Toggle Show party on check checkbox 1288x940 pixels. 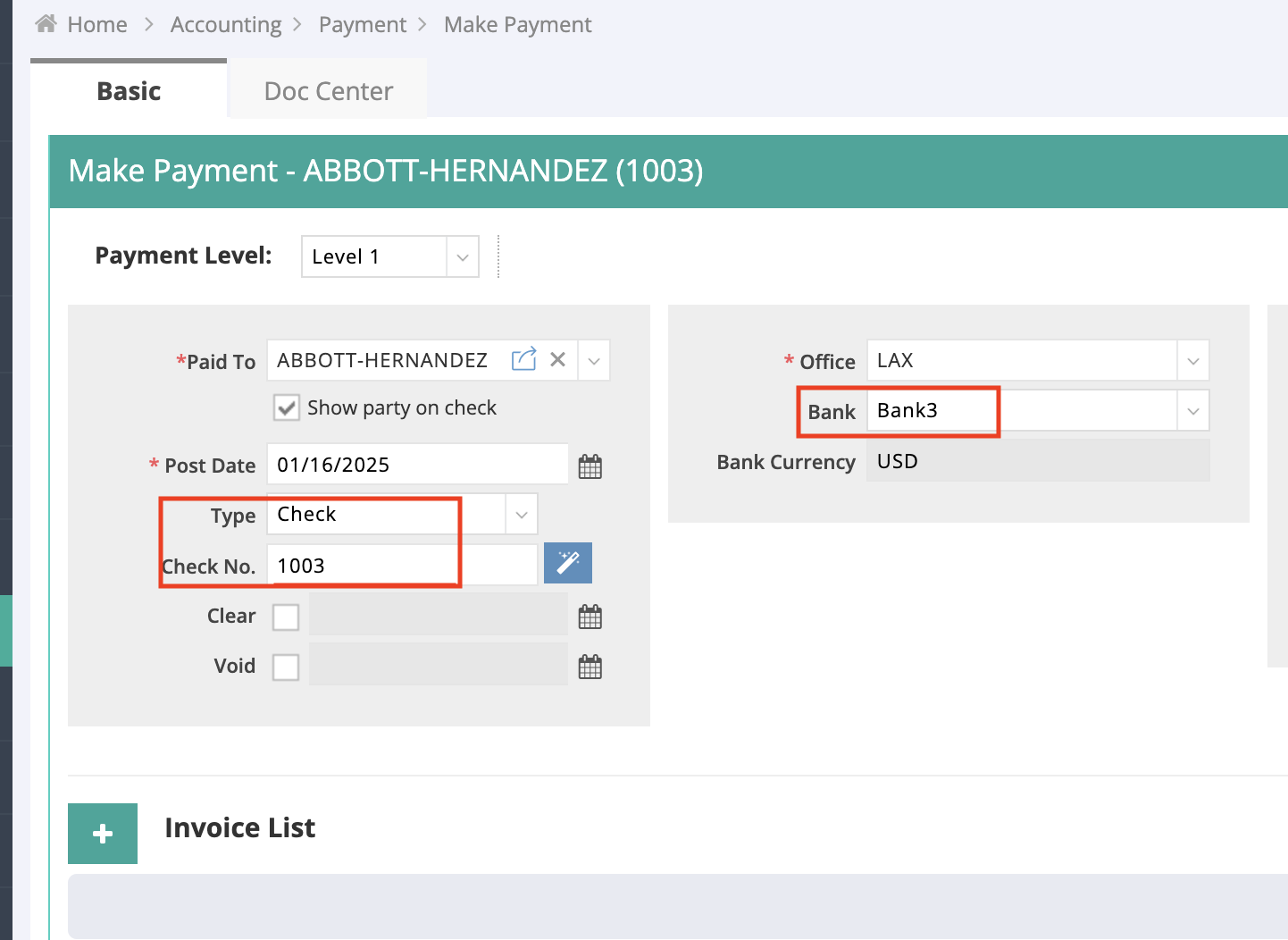(287, 408)
